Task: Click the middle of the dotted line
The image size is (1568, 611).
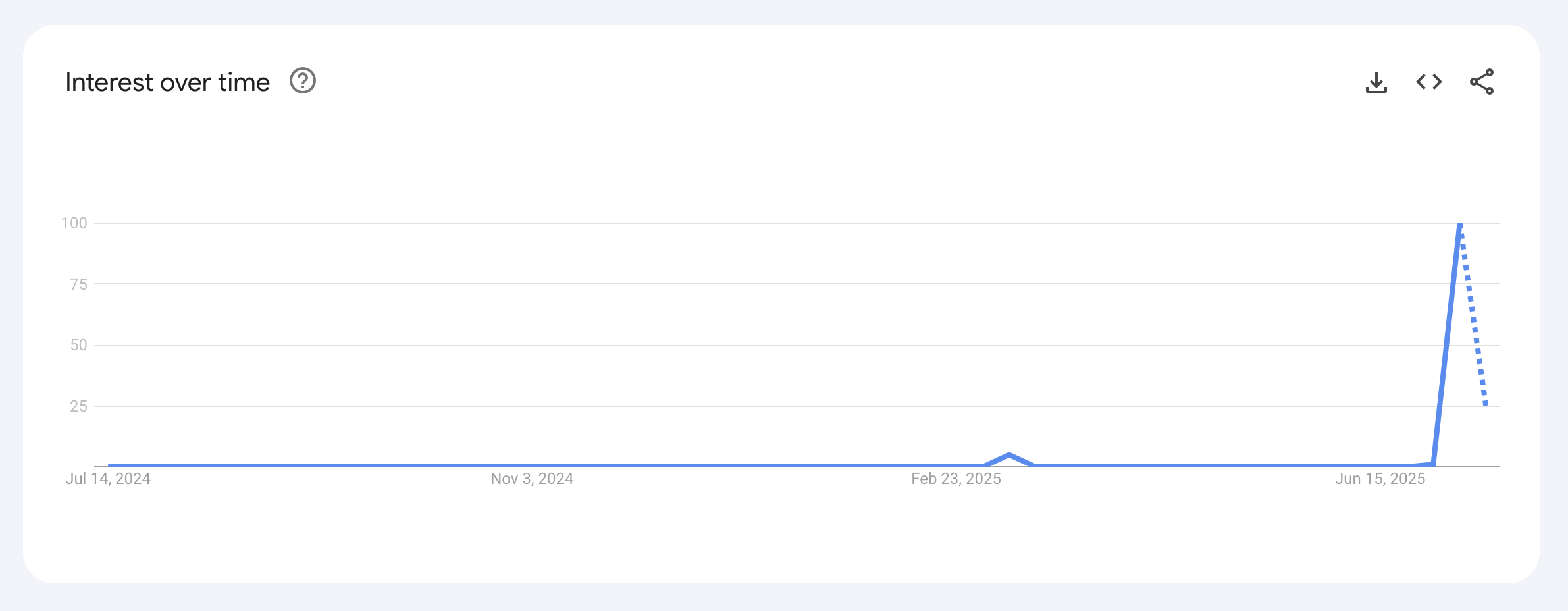Action: click(x=1473, y=316)
